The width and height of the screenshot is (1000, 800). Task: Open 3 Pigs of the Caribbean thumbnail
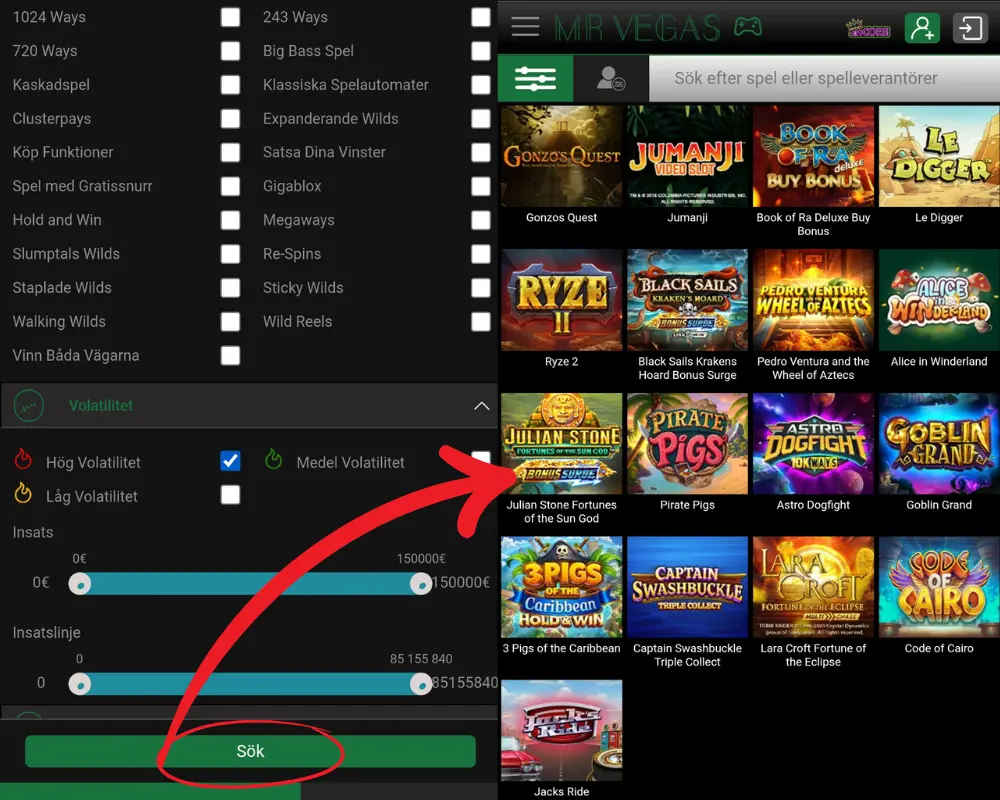tap(561, 587)
